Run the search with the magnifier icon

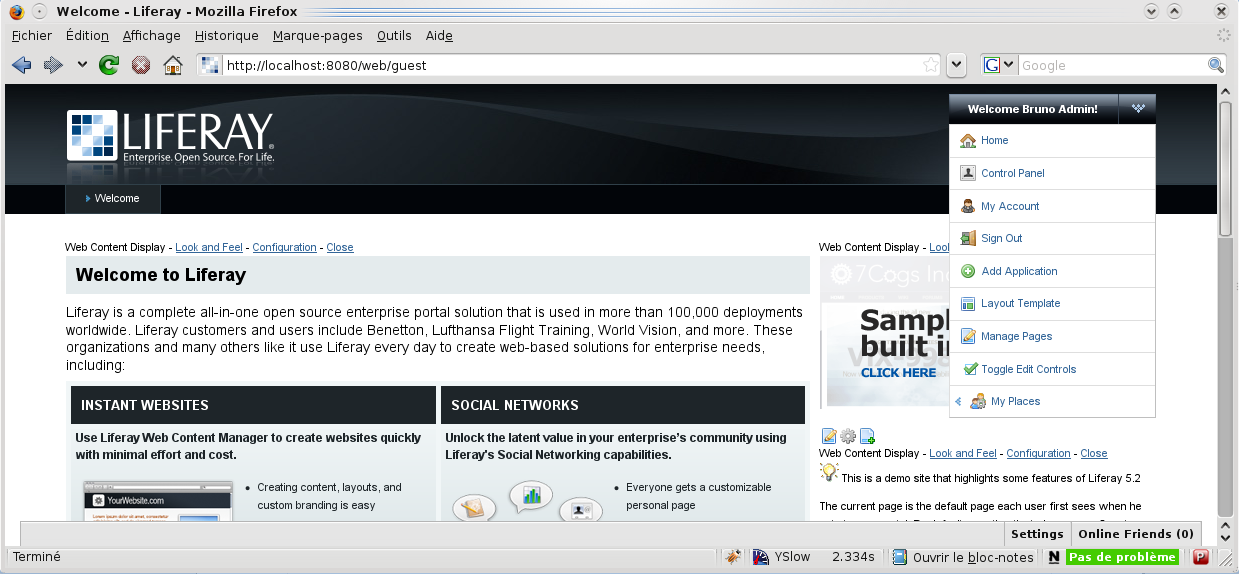coord(1216,65)
